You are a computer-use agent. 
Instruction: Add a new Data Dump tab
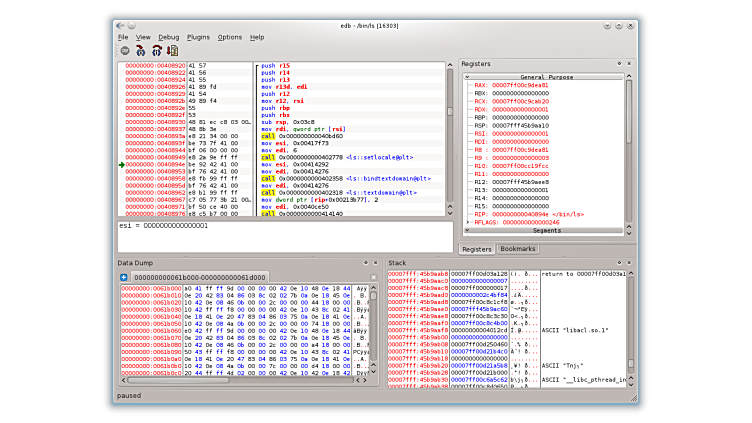[123, 277]
